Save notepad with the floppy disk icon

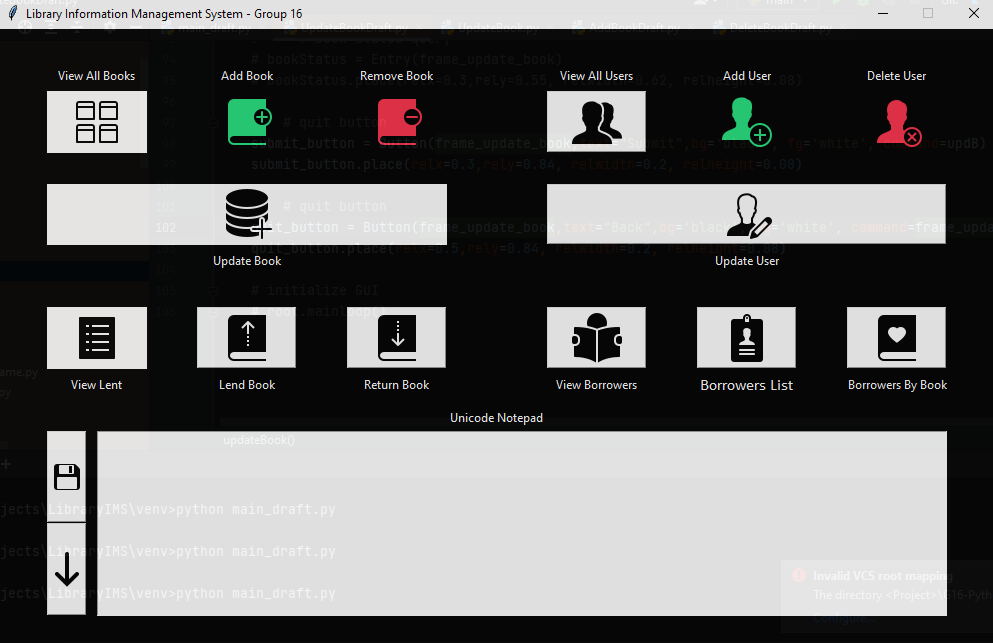click(x=66, y=477)
